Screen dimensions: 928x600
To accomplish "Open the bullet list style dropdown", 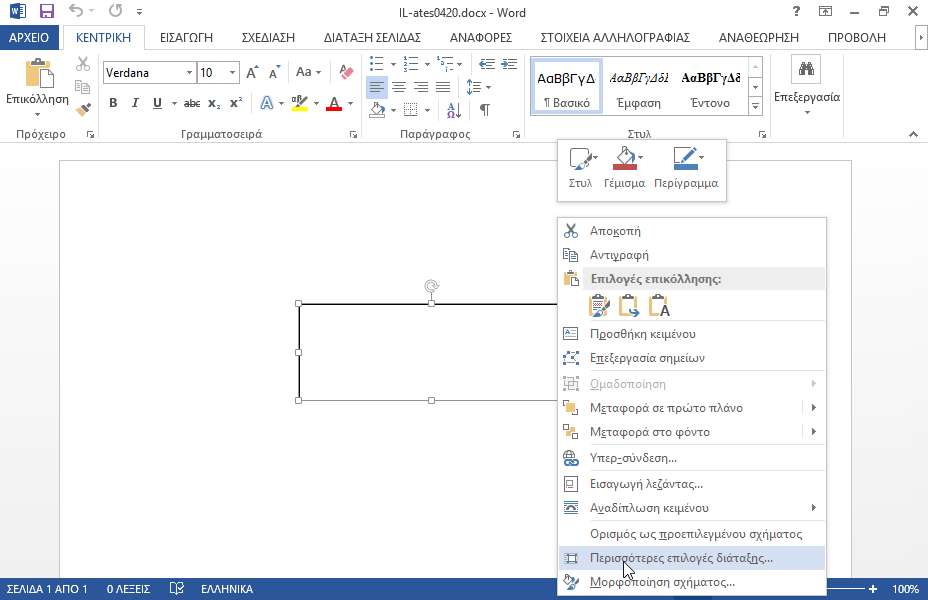I will (393, 64).
